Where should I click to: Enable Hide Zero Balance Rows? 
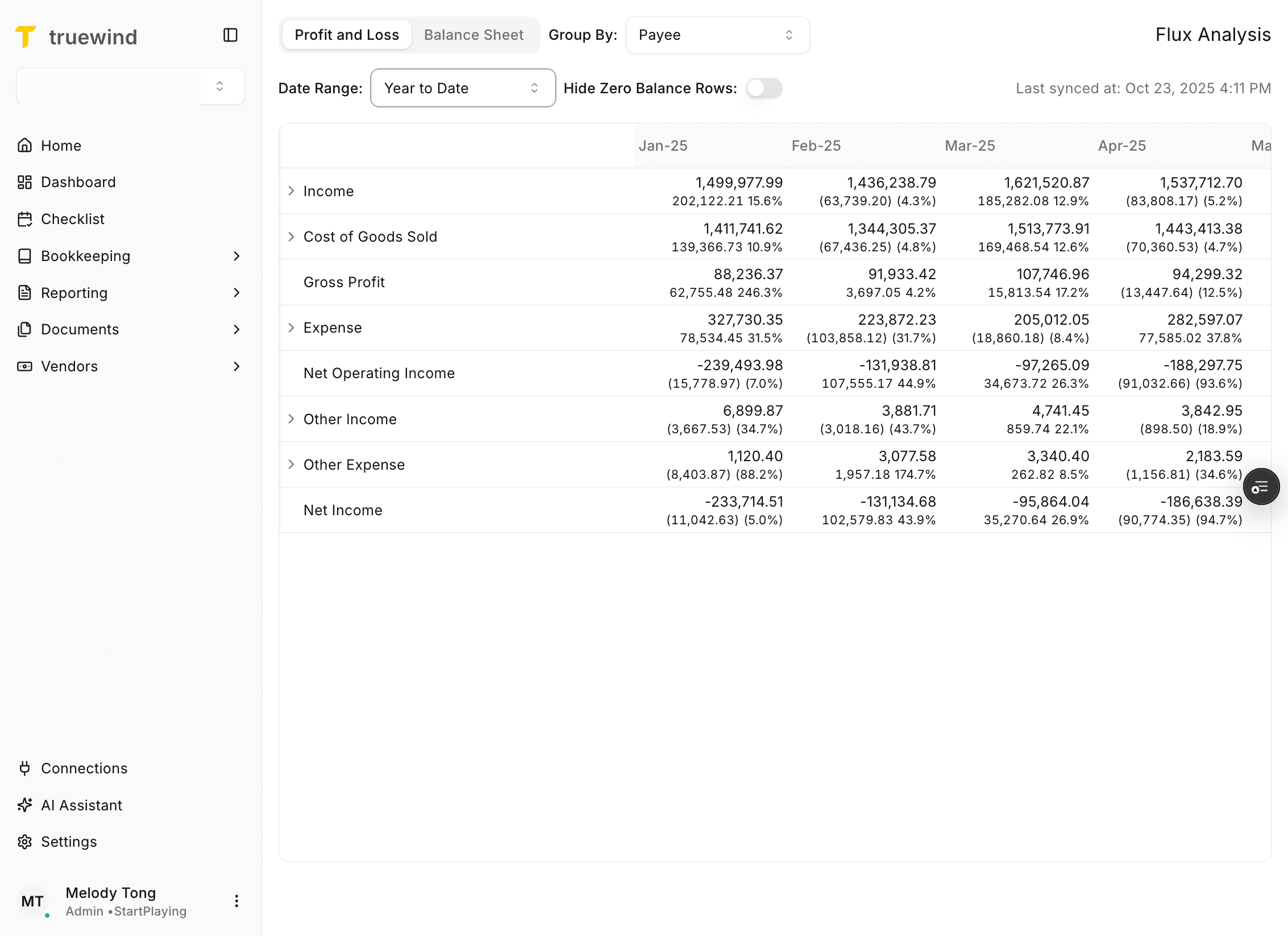click(x=764, y=88)
